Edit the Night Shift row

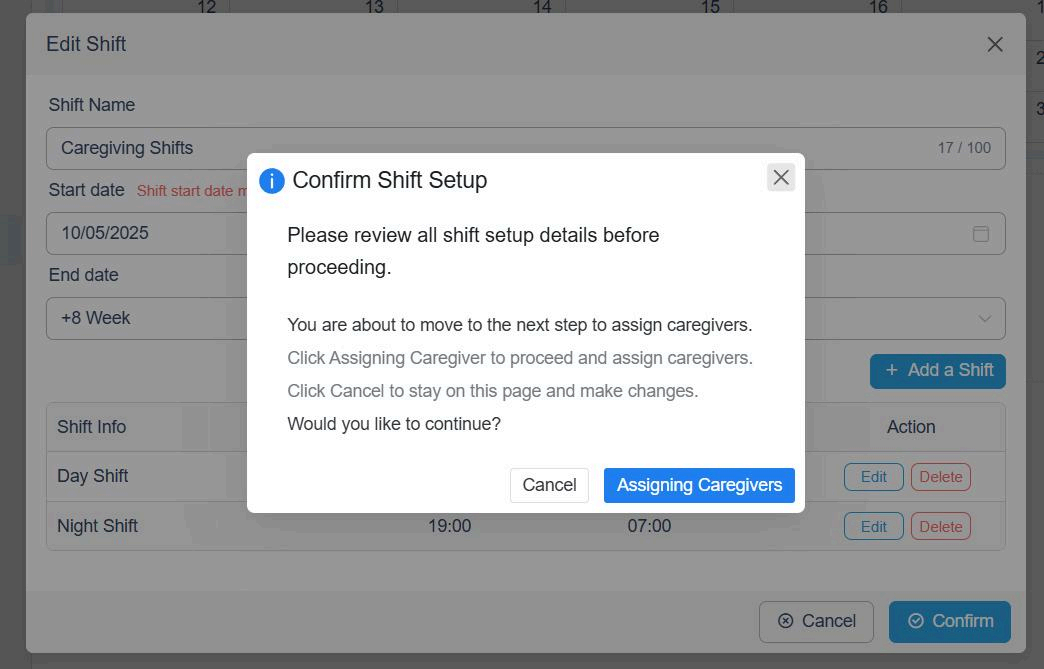point(873,526)
